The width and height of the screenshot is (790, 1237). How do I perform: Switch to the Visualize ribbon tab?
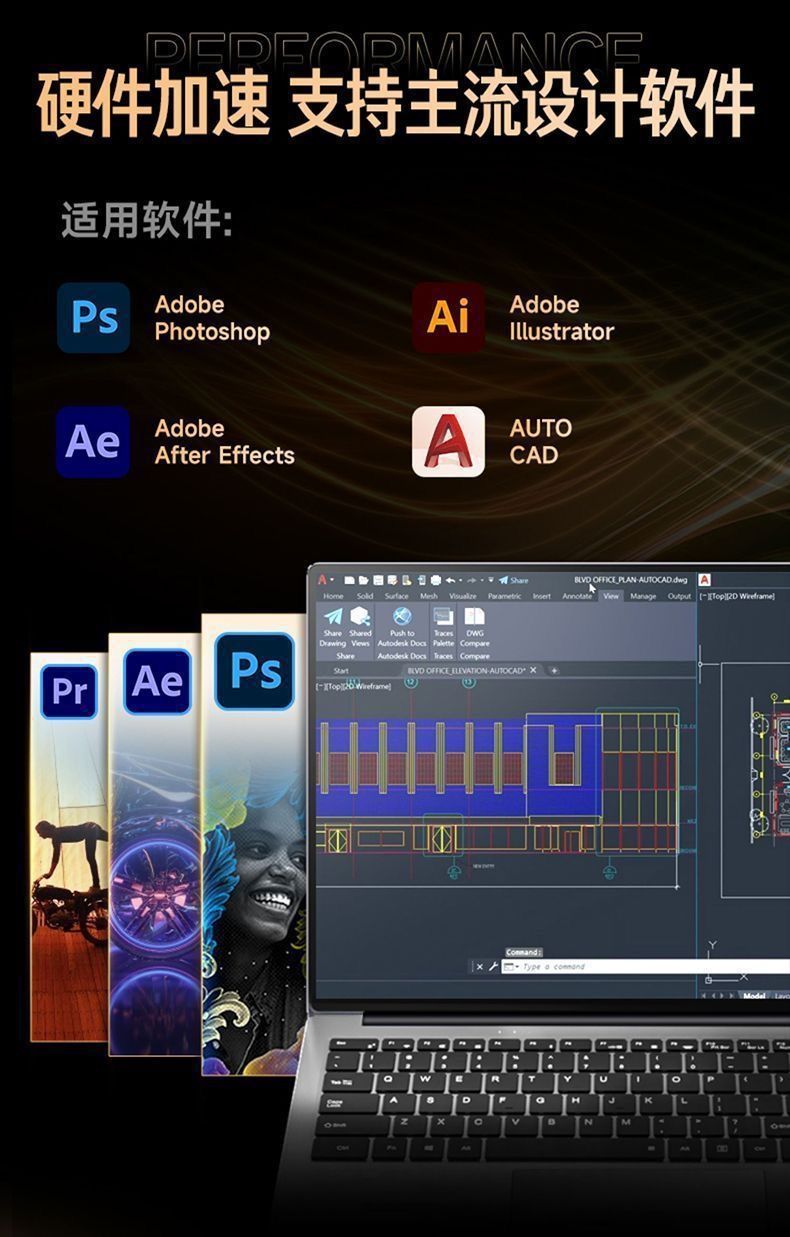pos(463,596)
